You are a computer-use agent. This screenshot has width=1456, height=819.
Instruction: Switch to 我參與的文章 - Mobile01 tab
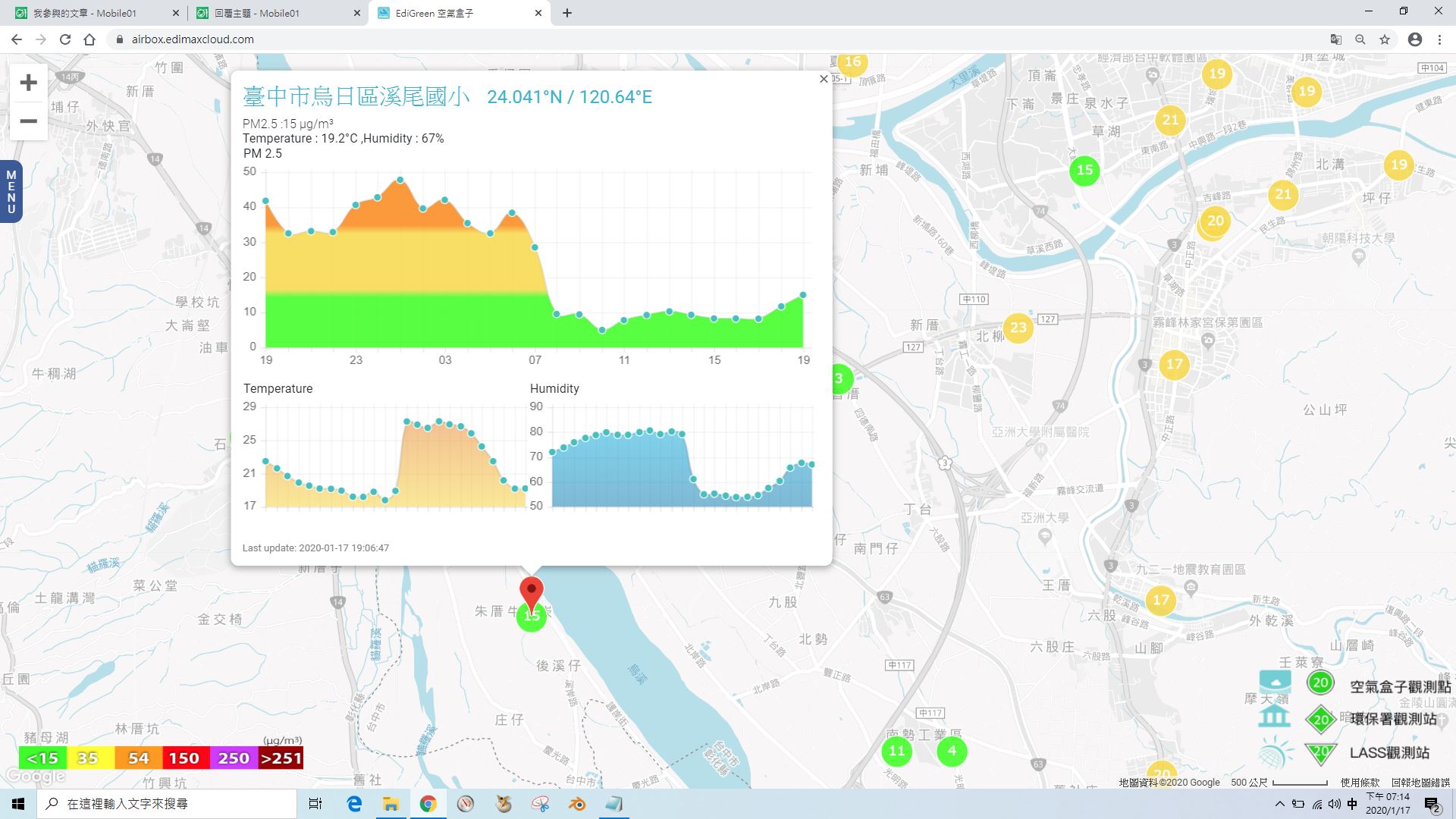tap(94, 13)
